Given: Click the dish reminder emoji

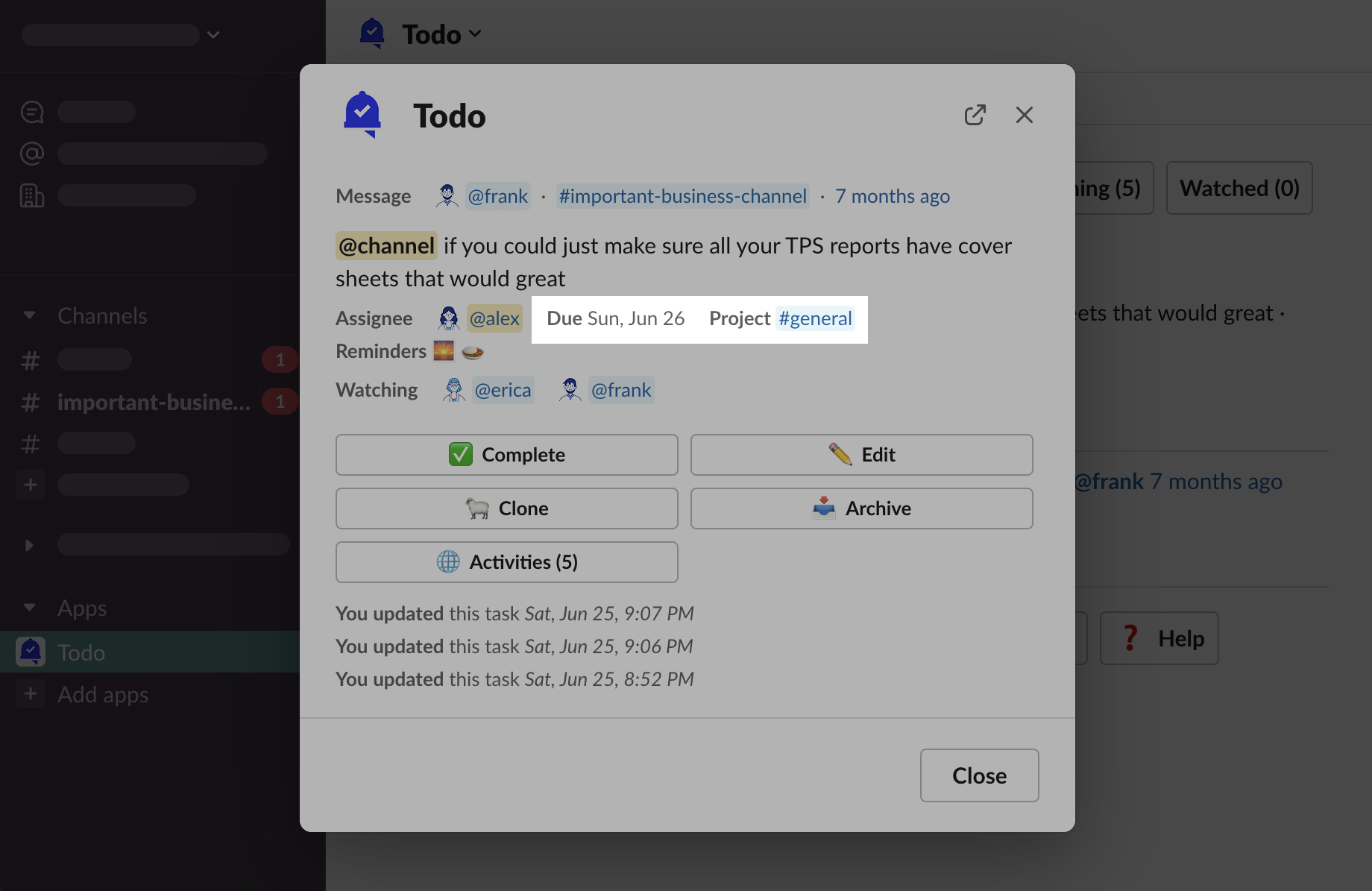Looking at the screenshot, I should coord(473,352).
